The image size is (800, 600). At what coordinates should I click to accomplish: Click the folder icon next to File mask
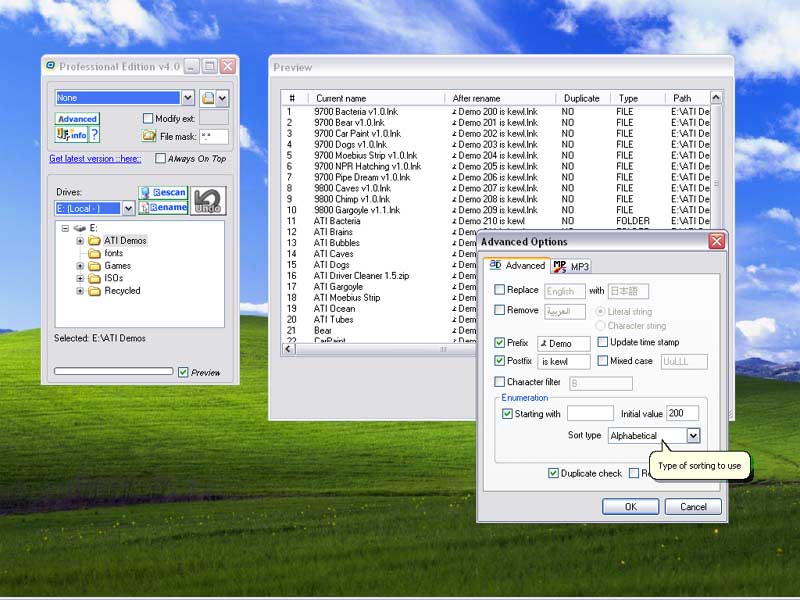pos(148,136)
